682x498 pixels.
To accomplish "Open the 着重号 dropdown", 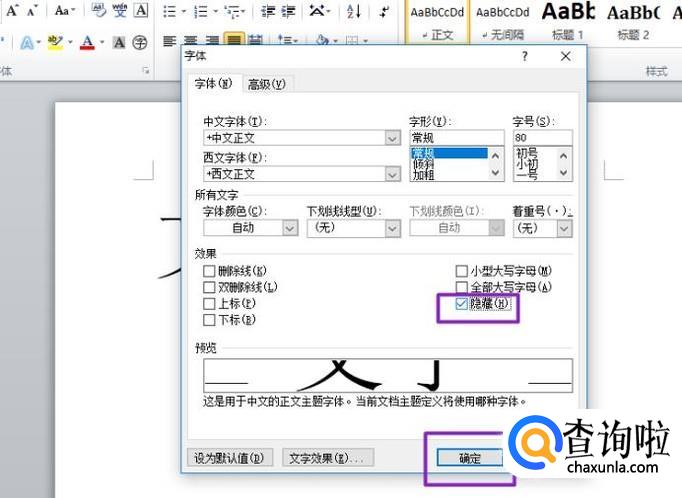I will pos(565,228).
